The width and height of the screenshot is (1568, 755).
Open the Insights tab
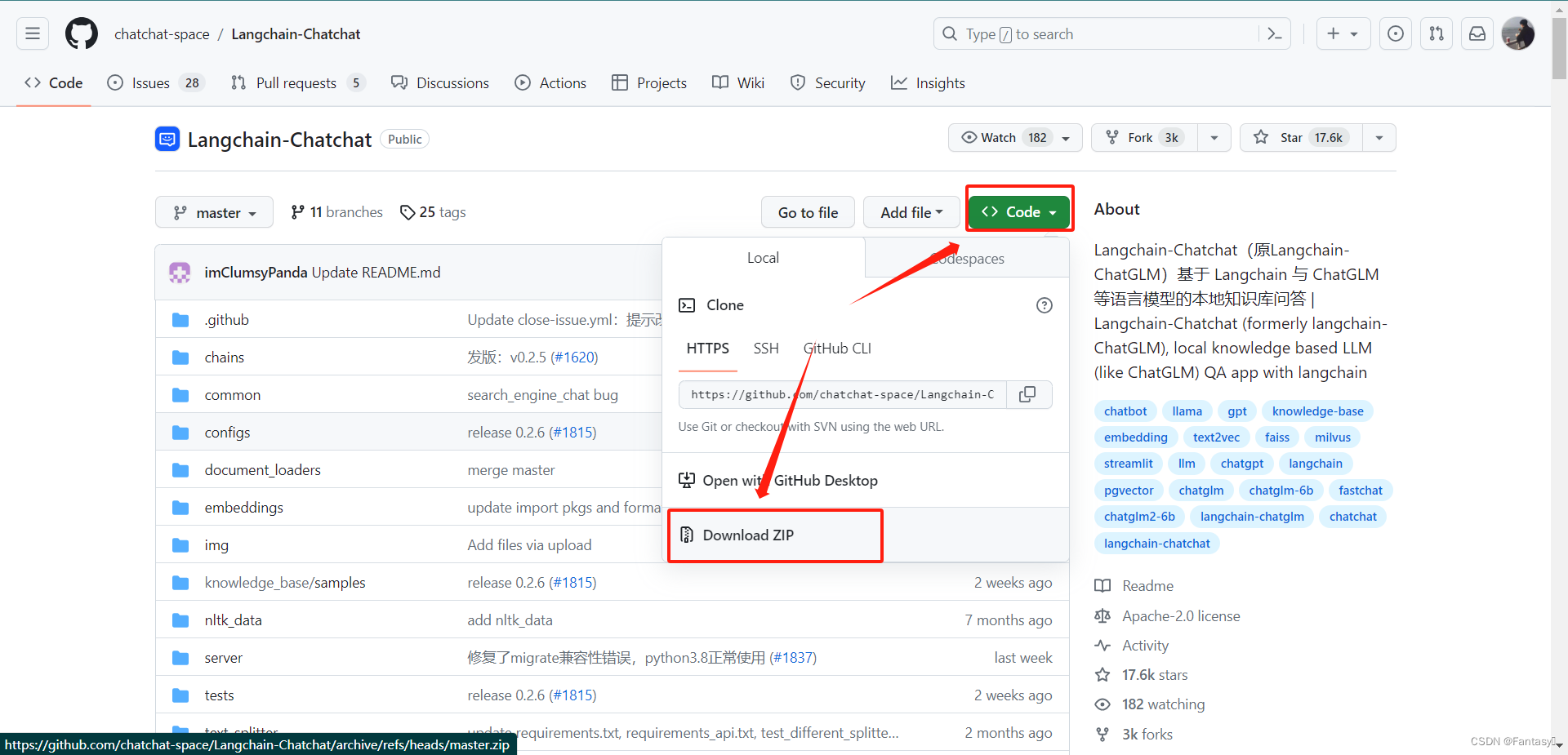click(928, 83)
